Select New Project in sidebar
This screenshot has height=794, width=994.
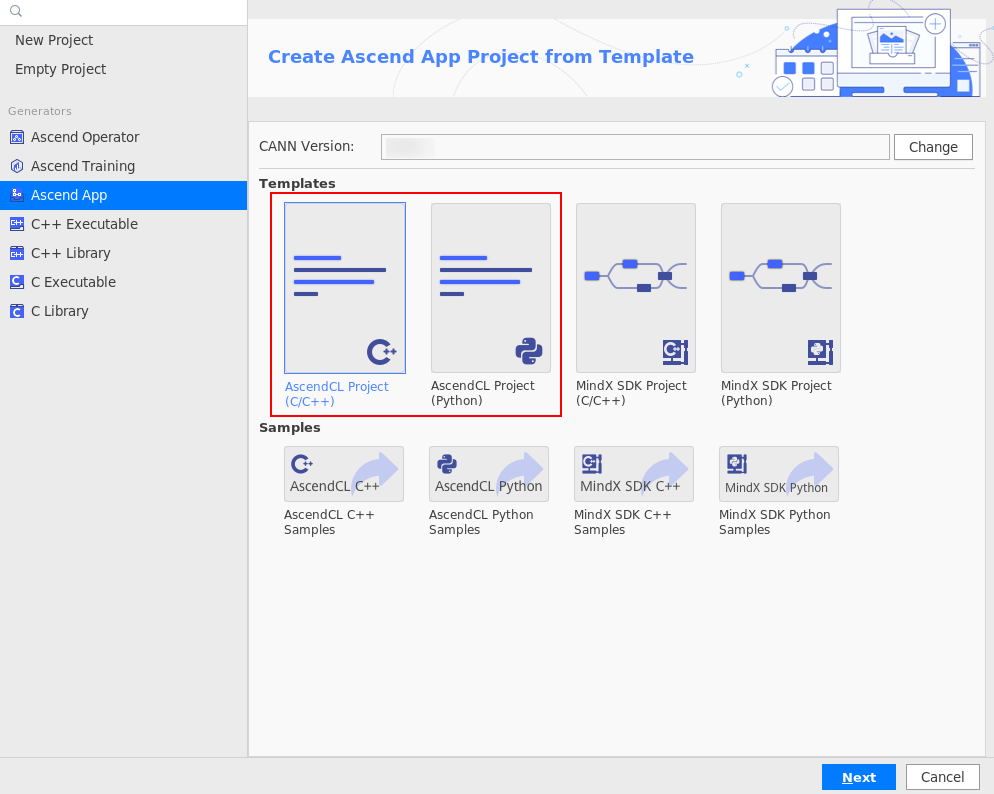click(54, 40)
